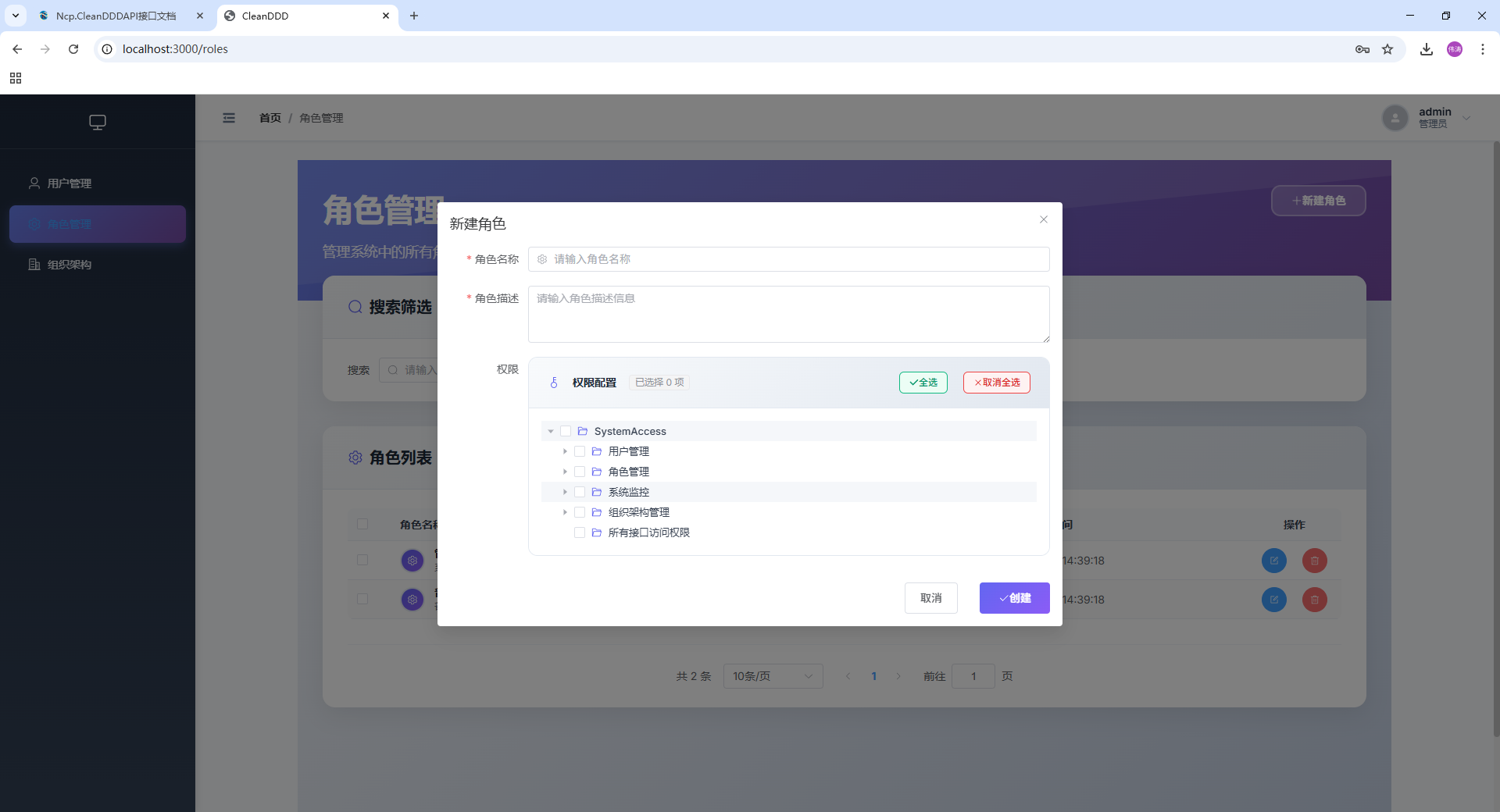The image size is (1500, 812).
Task: Click the monitor logo icon atop the sidebar
Action: (98, 122)
